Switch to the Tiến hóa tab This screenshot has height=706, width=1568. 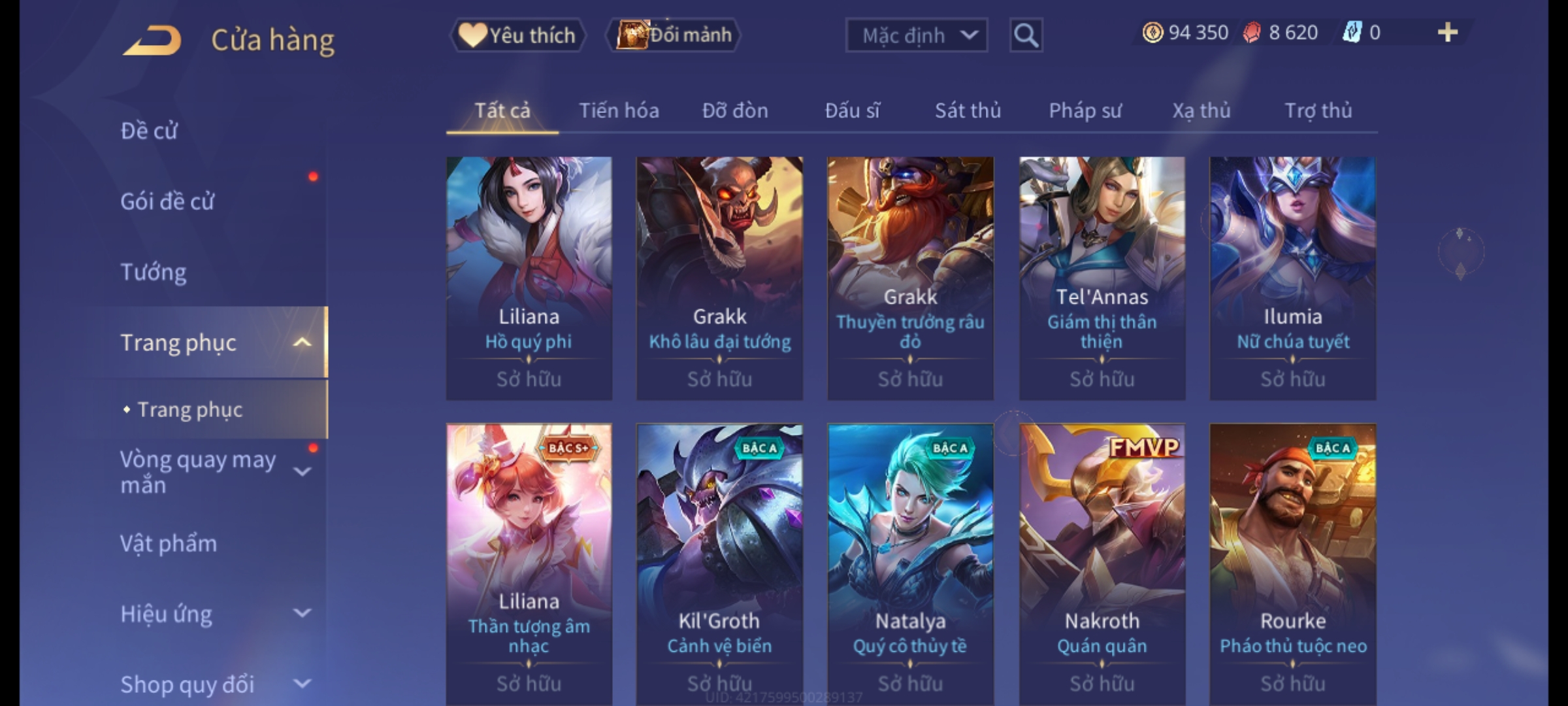pos(619,110)
